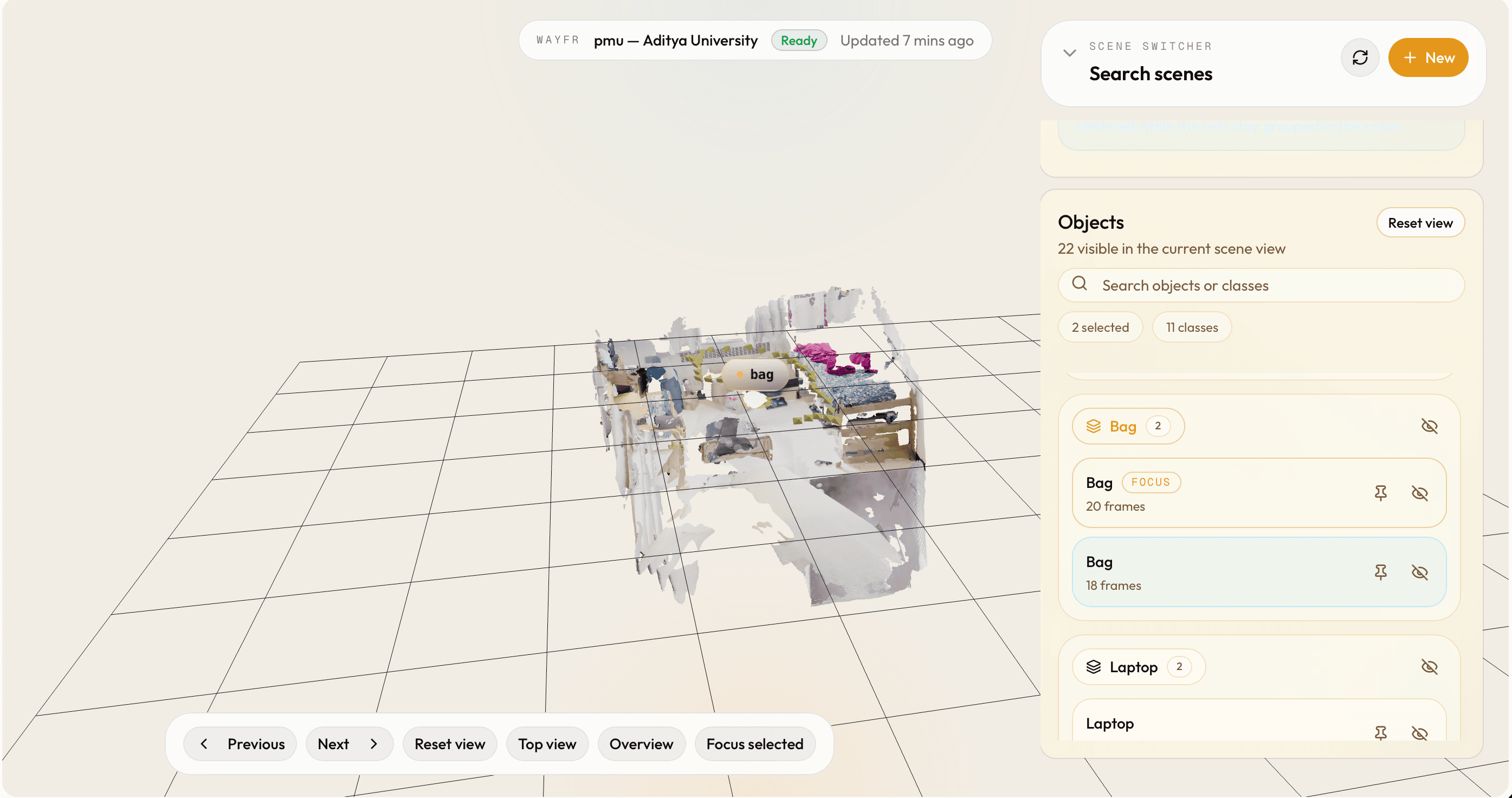Viewport: 1512px width, 798px height.
Task: Click the refresh scenes icon
Action: [1359, 57]
